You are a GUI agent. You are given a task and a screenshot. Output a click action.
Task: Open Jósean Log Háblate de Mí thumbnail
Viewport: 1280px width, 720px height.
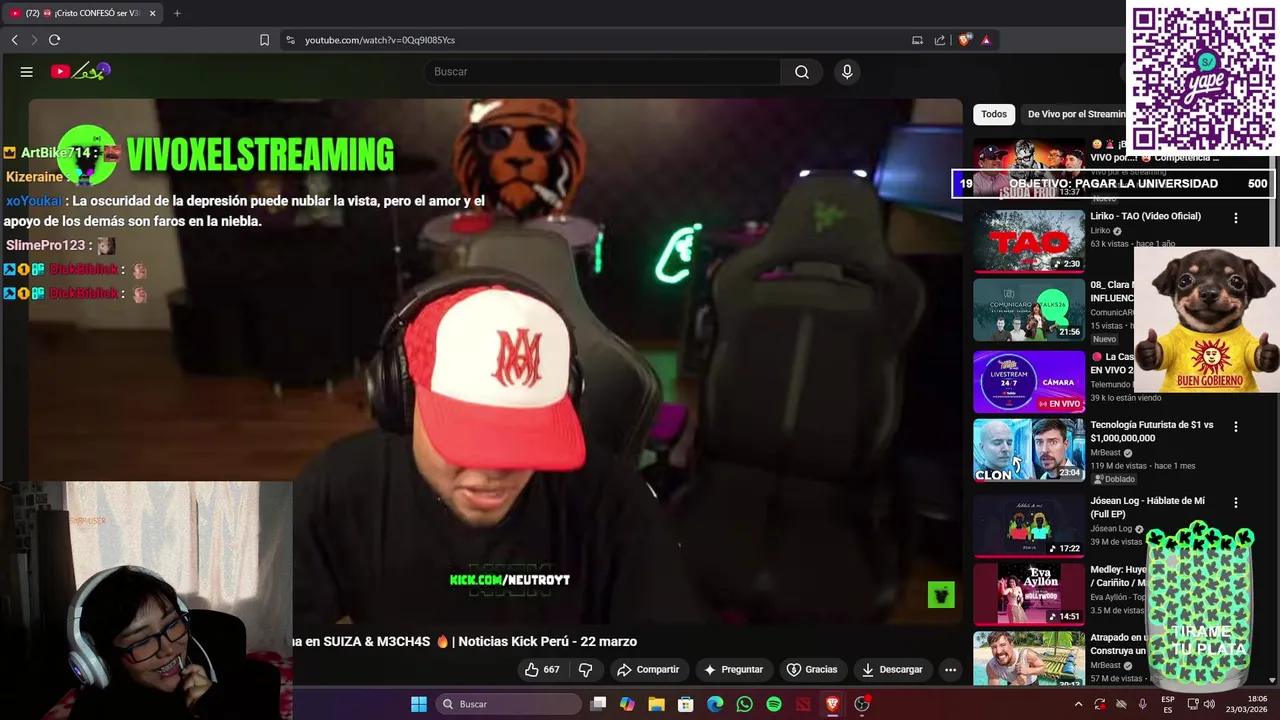(x=1029, y=525)
